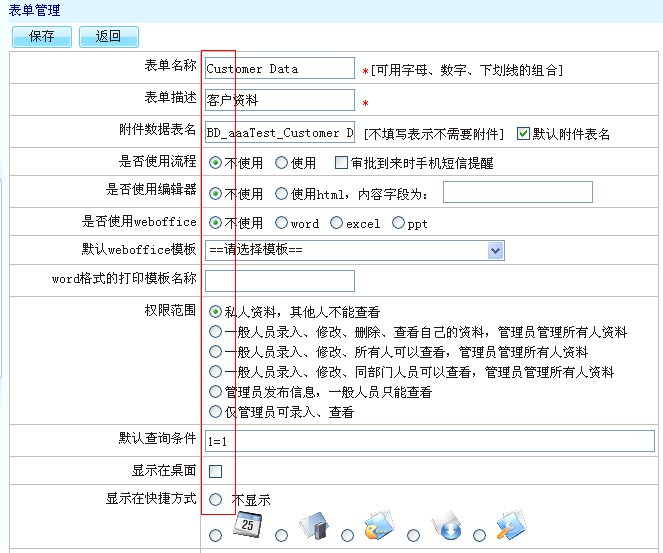Click the 表单描述 input field
Viewport: 663px width, 553px height.
[x=280, y=100]
